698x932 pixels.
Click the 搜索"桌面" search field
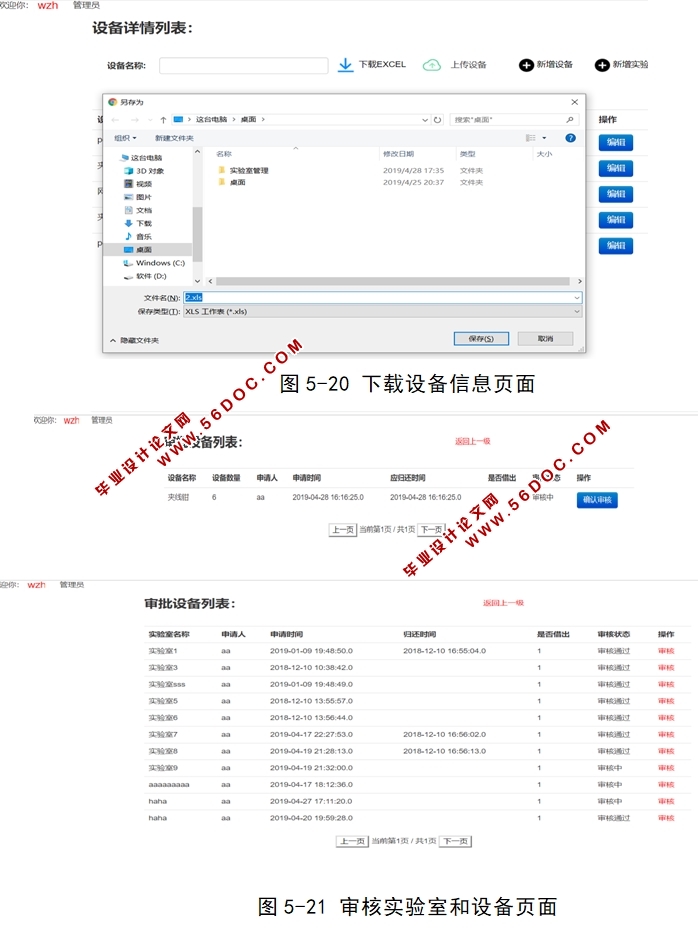pos(513,119)
